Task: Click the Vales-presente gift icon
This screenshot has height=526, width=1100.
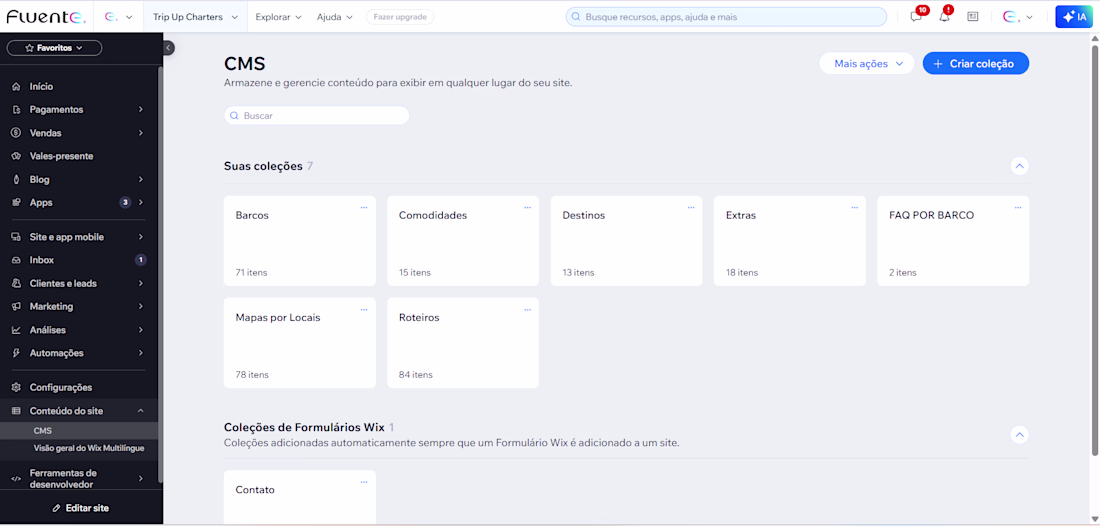Action: coord(16,156)
